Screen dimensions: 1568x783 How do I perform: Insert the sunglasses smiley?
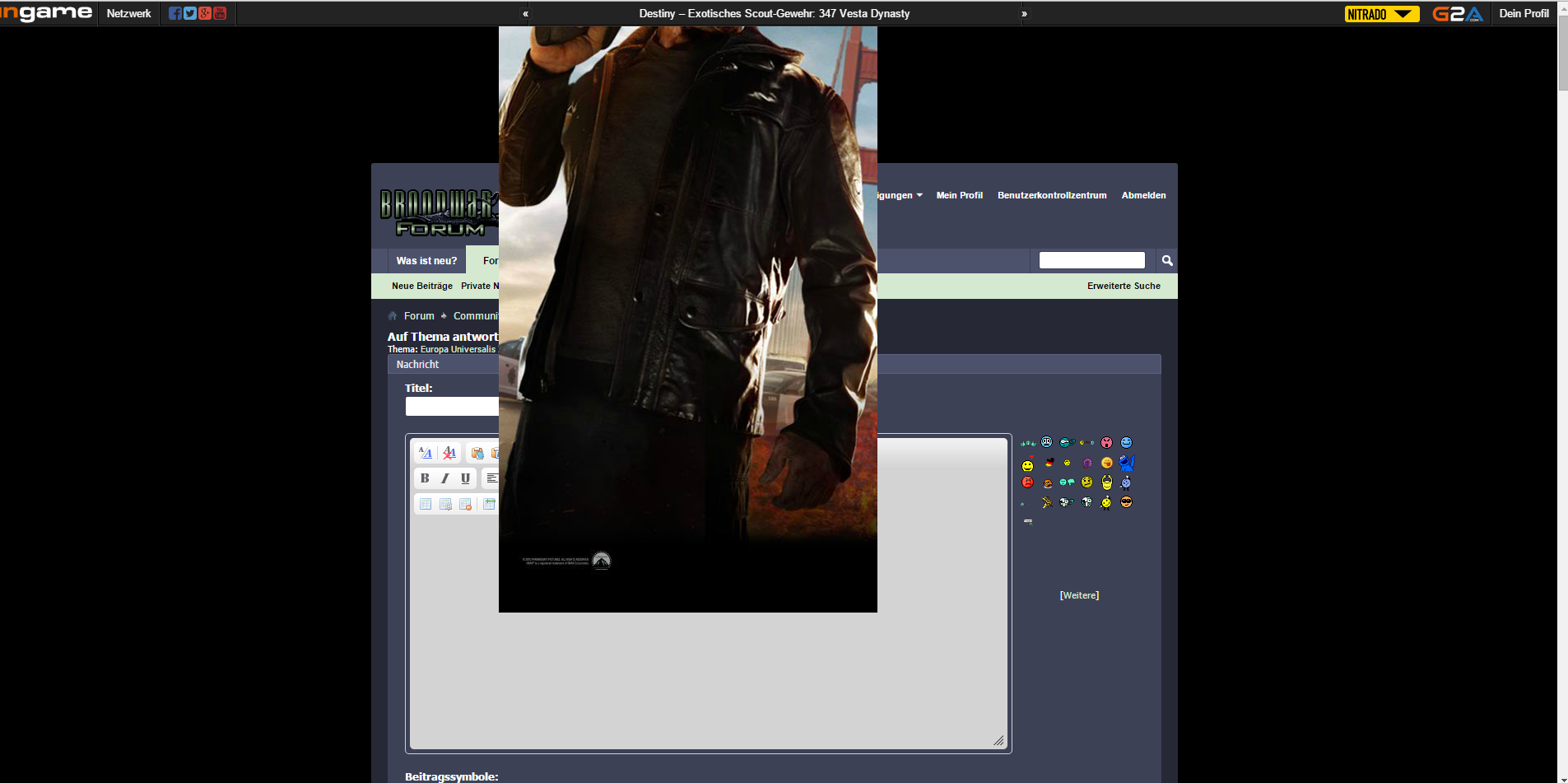(1127, 502)
